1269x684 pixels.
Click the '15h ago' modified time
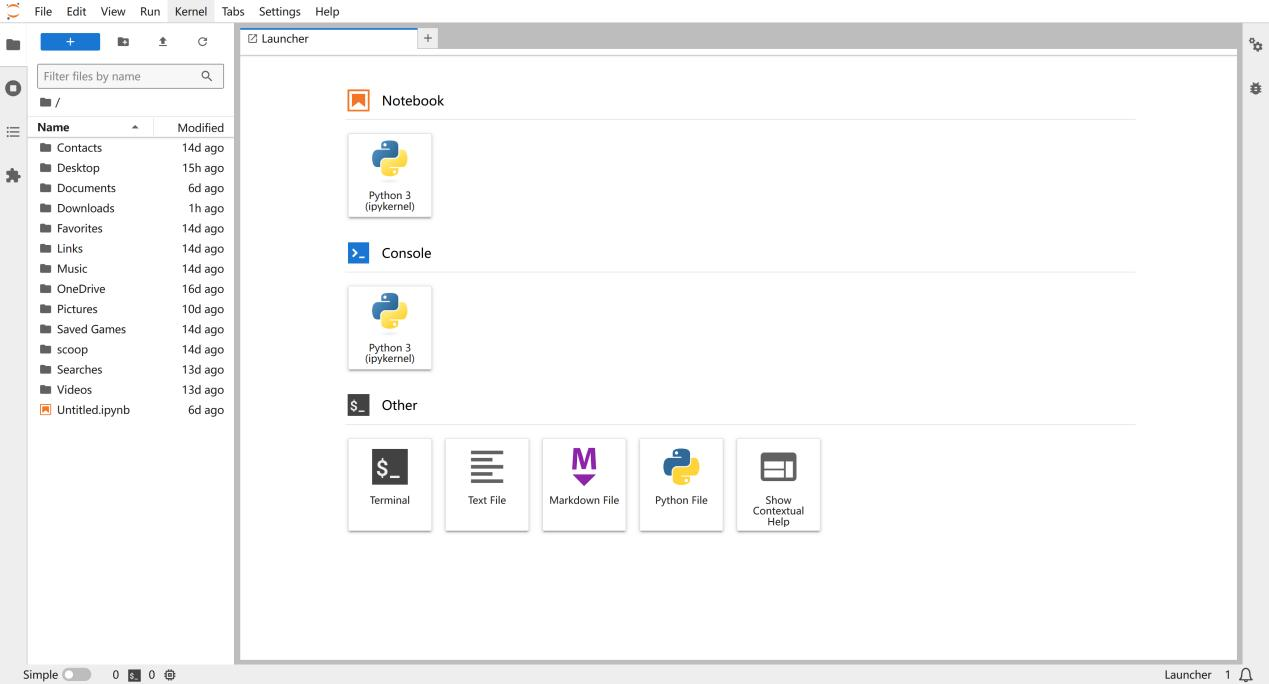pyautogui.click(x=203, y=168)
